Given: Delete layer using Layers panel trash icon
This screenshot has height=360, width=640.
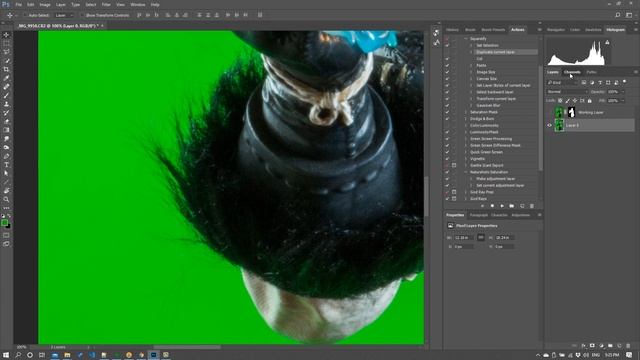Looking at the screenshot, I should click(x=628, y=346).
